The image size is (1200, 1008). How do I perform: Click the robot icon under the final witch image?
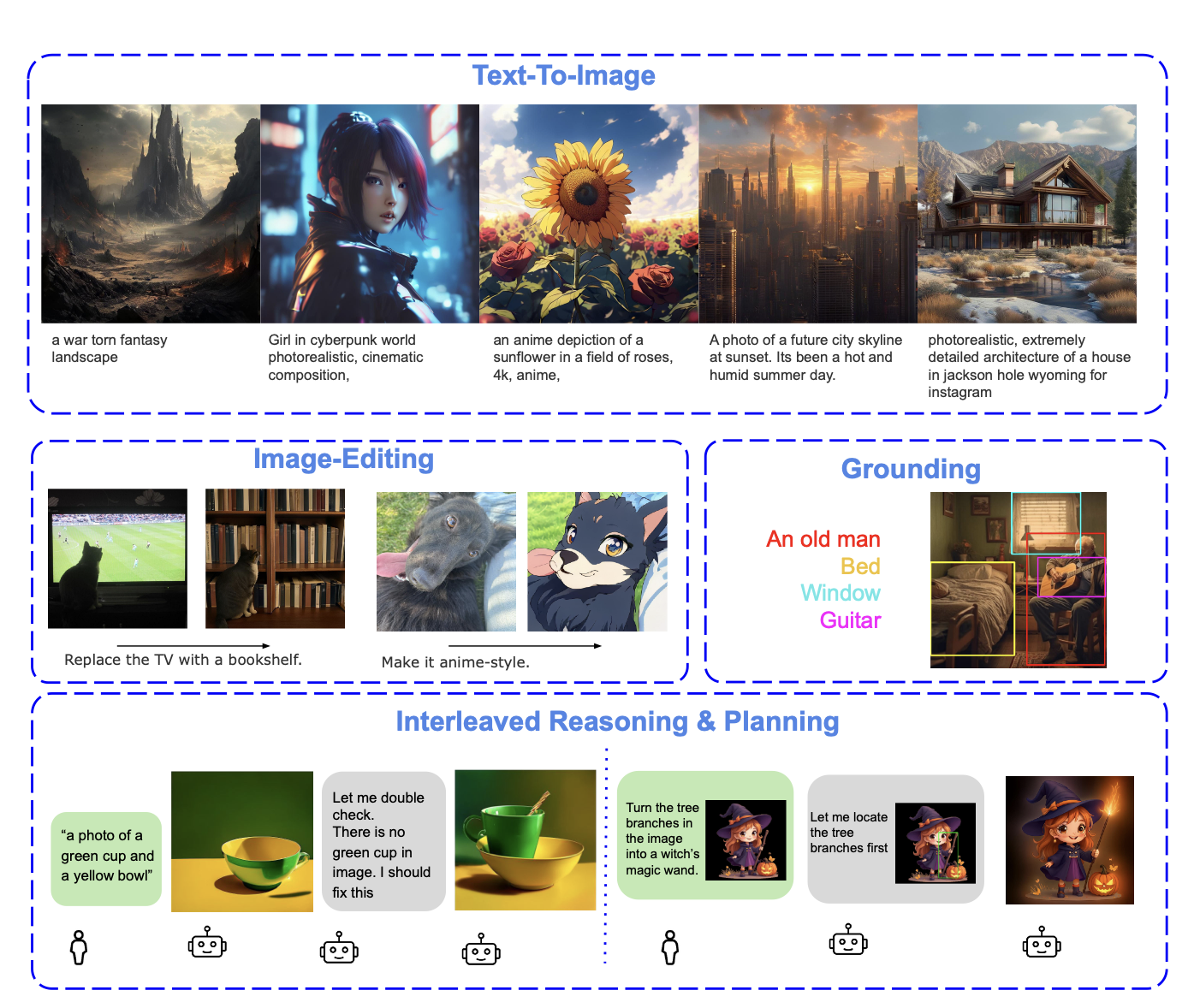[x=1042, y=942]
